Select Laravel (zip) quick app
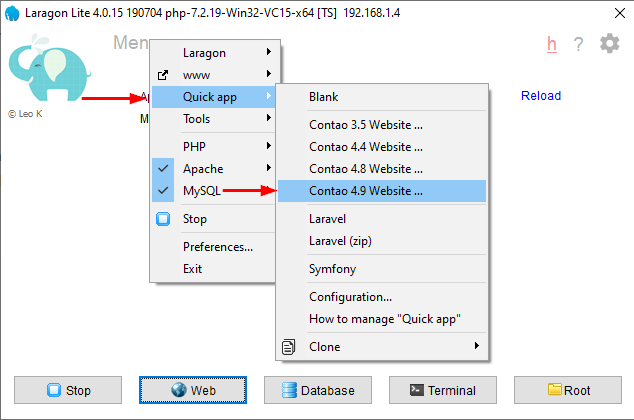Viewport: 634px width, 420px height. click(x=382, y=241)
